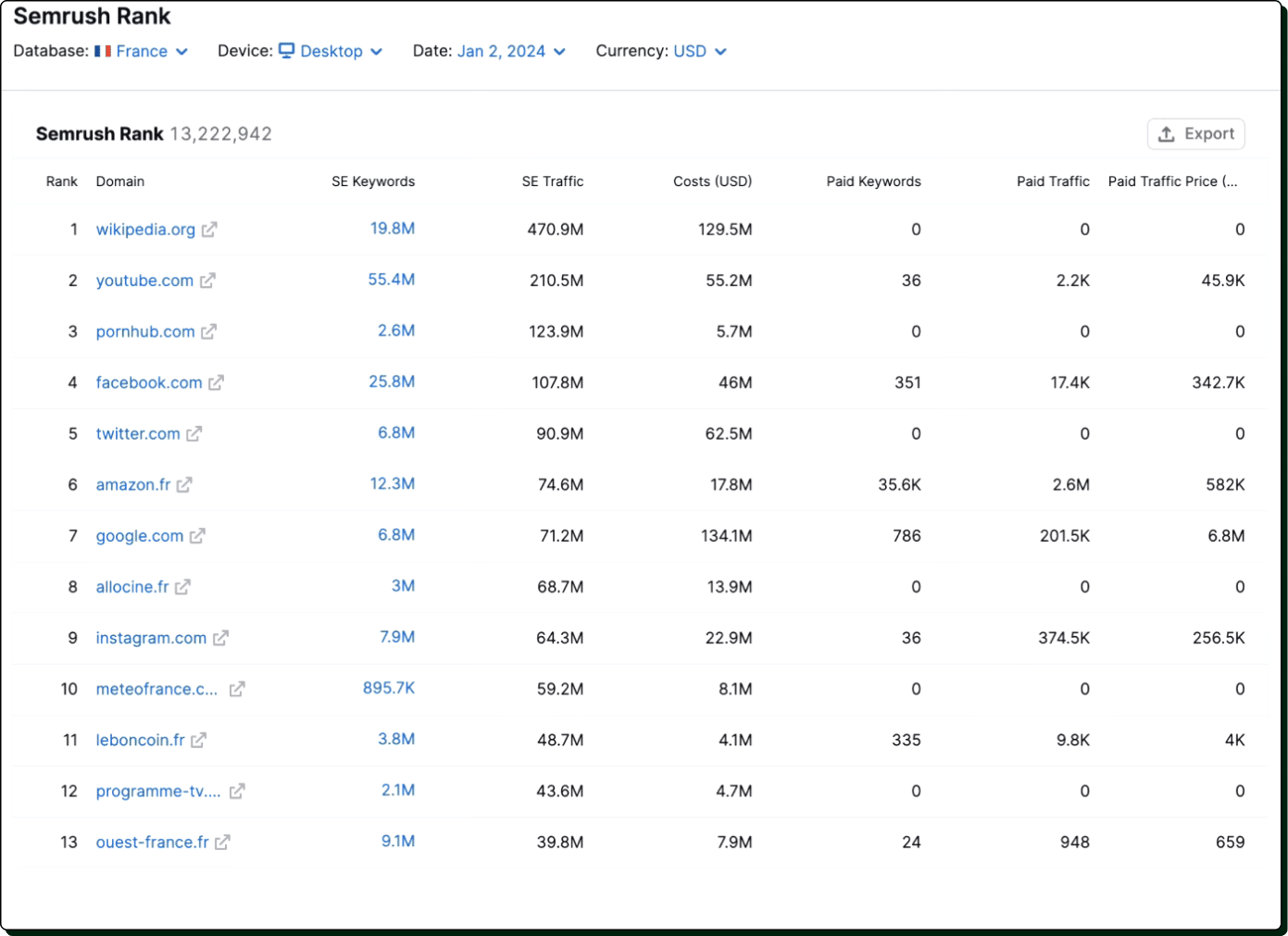
Task: Click the Rank column header
Action: 62,181
